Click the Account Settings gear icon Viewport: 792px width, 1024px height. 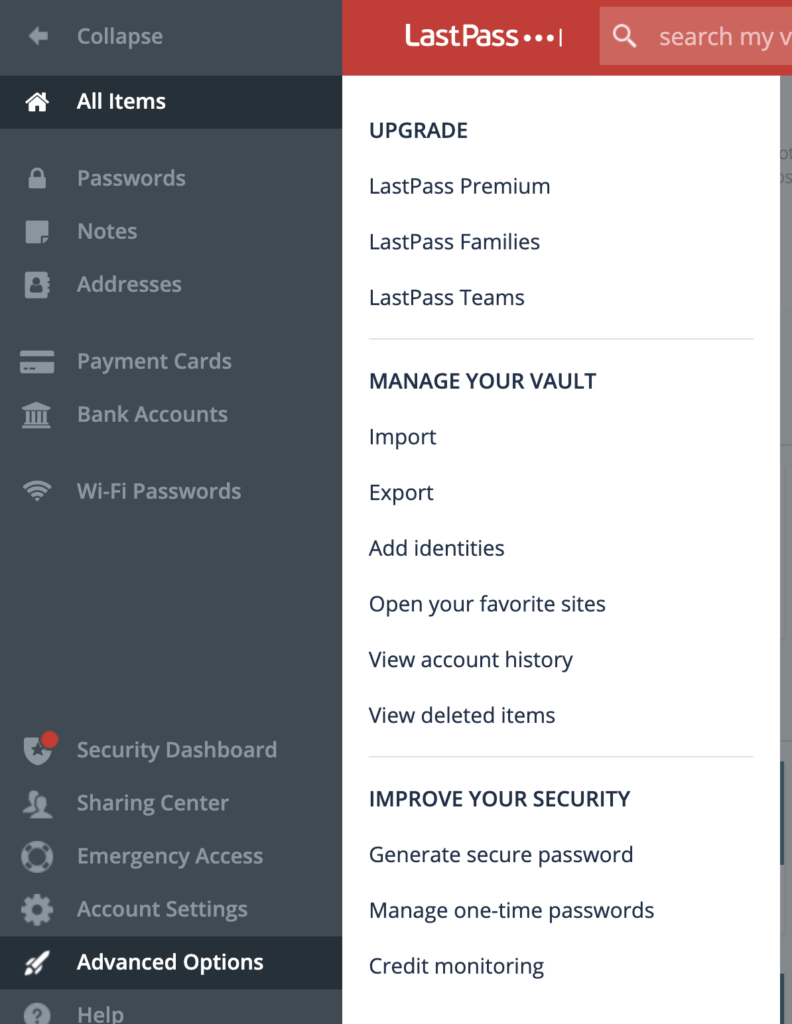pyautogui.click(x=37, y=910)
